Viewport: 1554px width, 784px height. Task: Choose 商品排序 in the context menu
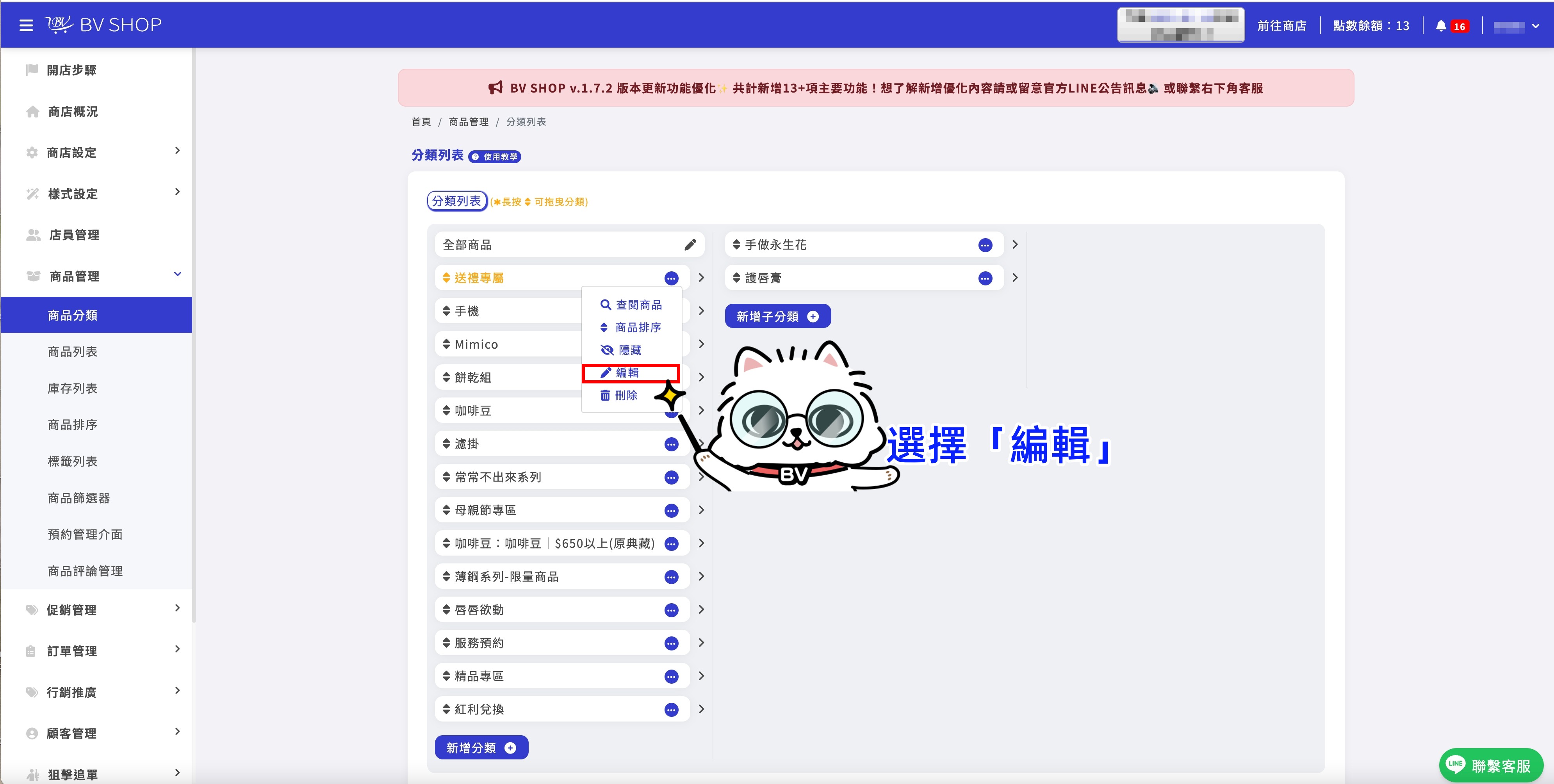pos(631,328)
